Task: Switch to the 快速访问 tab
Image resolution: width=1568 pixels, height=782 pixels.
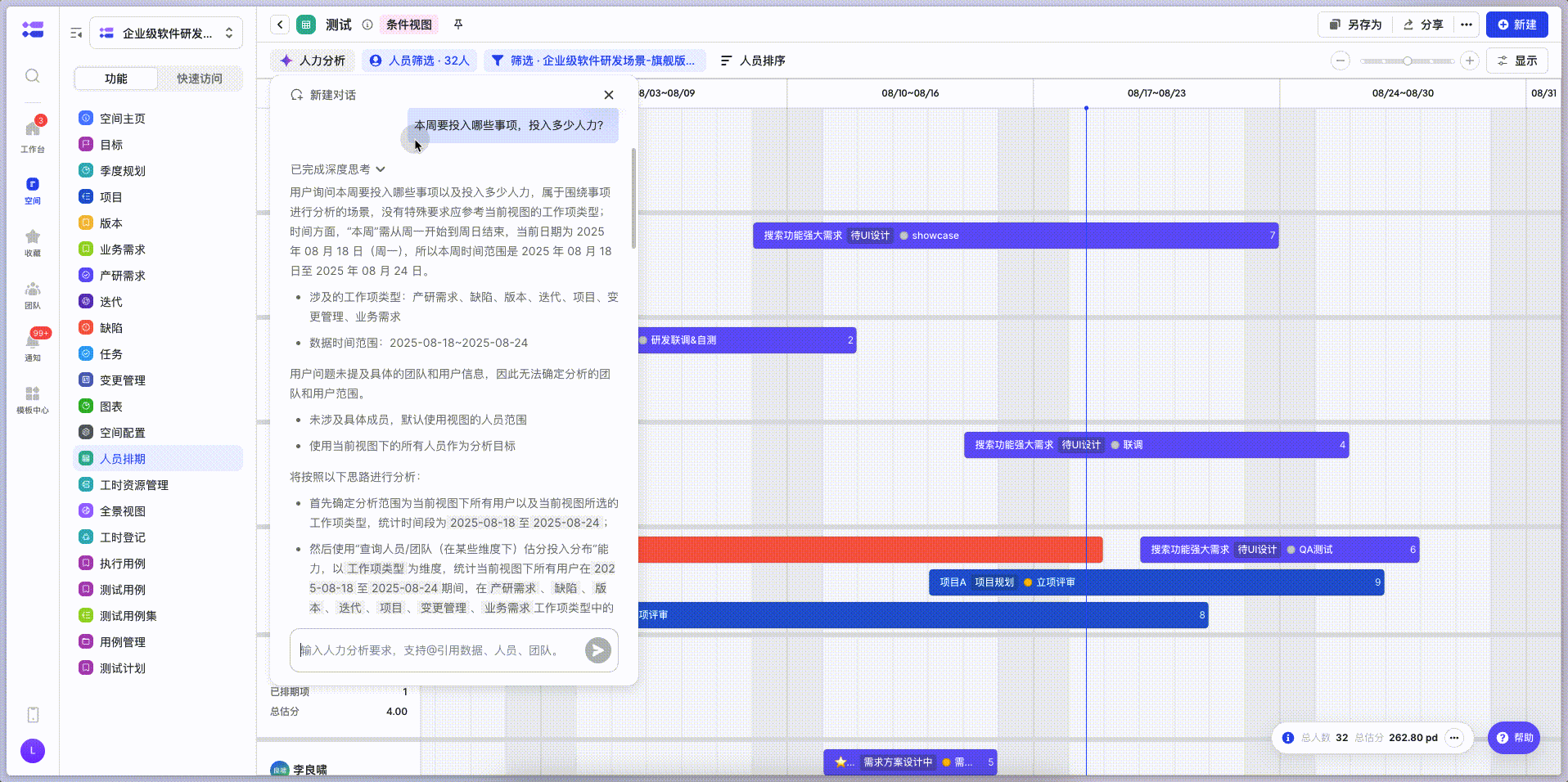Action: click(200, 79)
